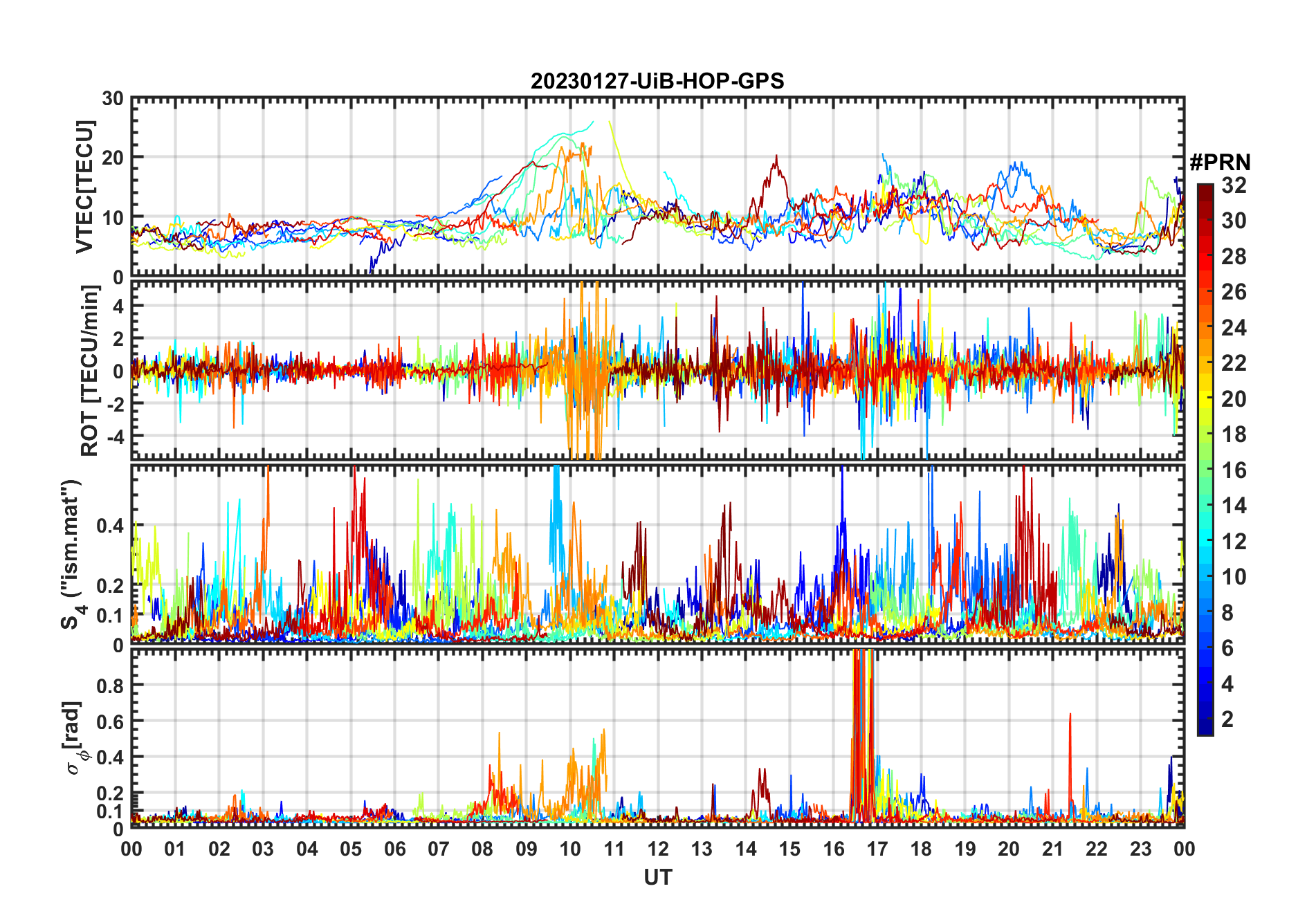Click the "UT" x-axis label
Image resolution: width=1316 pixels, height=920 pixels.
[658, 877]
